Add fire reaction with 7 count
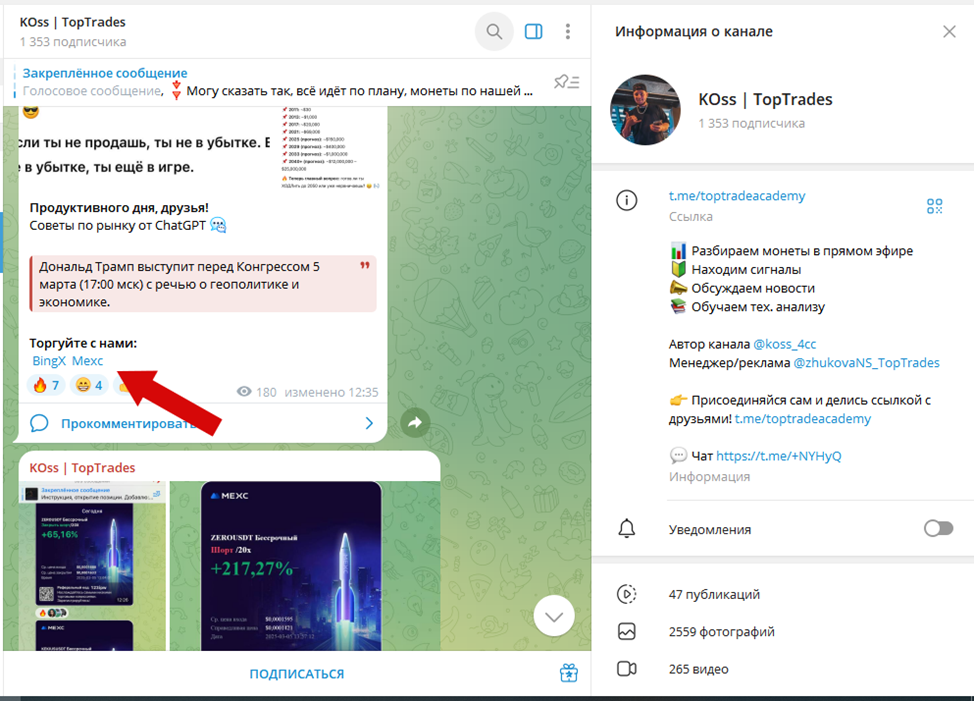This screenshot has height=701, width=974. [47, 386]
